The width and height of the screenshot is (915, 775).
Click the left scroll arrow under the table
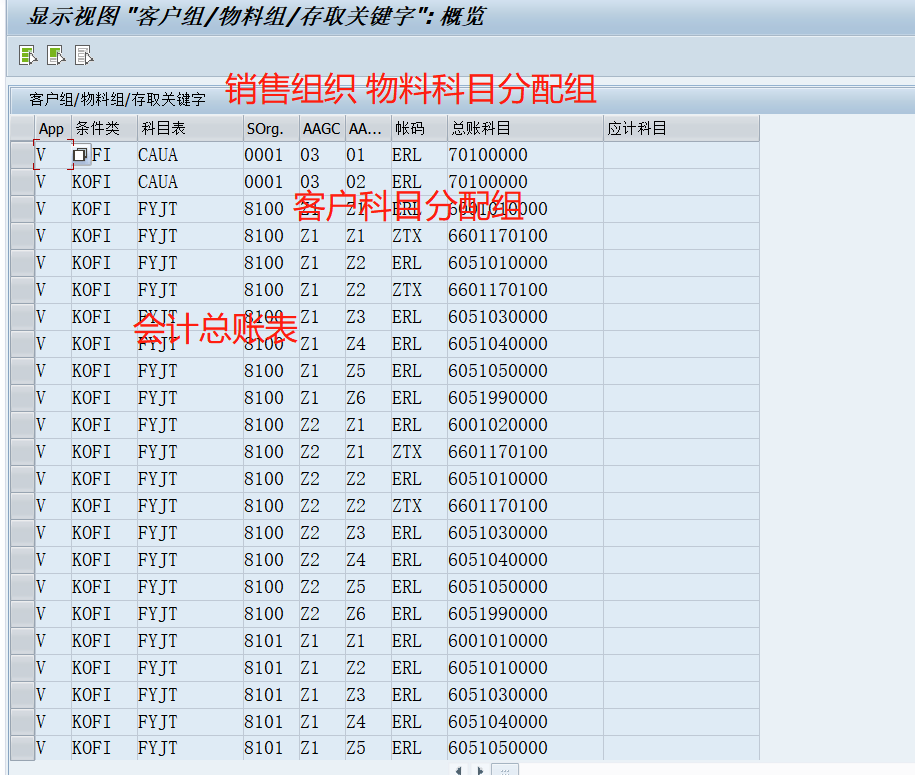[459, 769]
